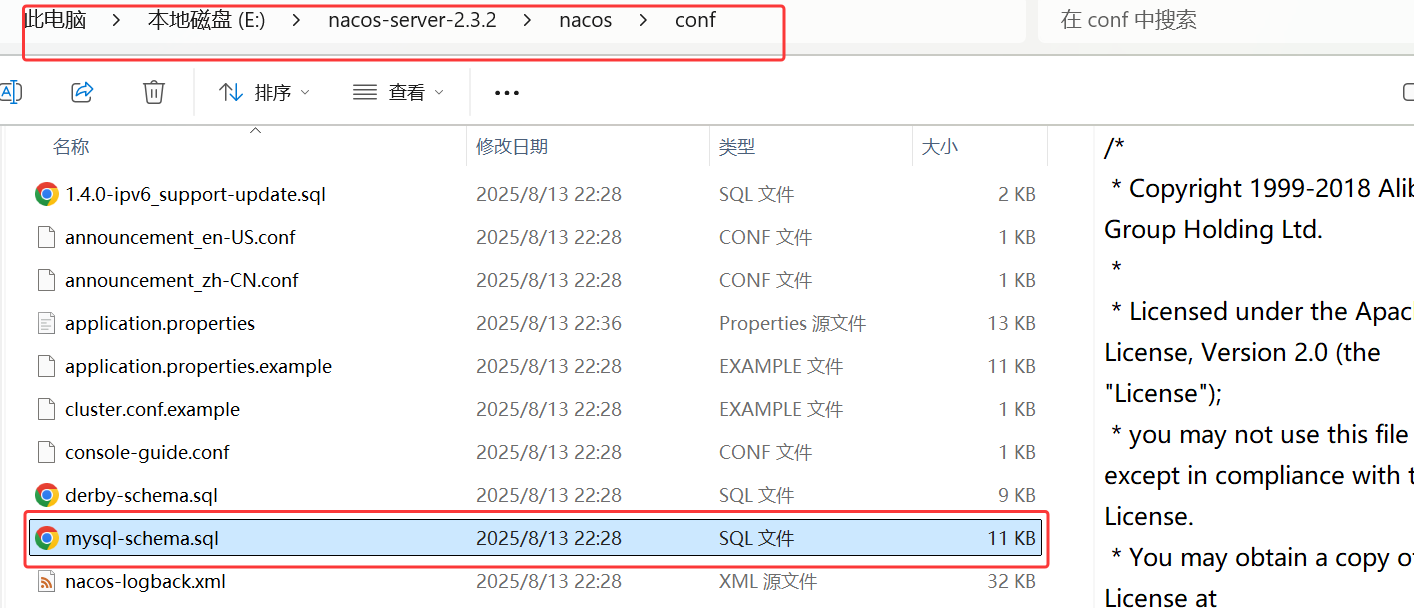Click file icon of announcement_en-US.conf
The image size is (1414, 608).
click(x=46, y=237)
